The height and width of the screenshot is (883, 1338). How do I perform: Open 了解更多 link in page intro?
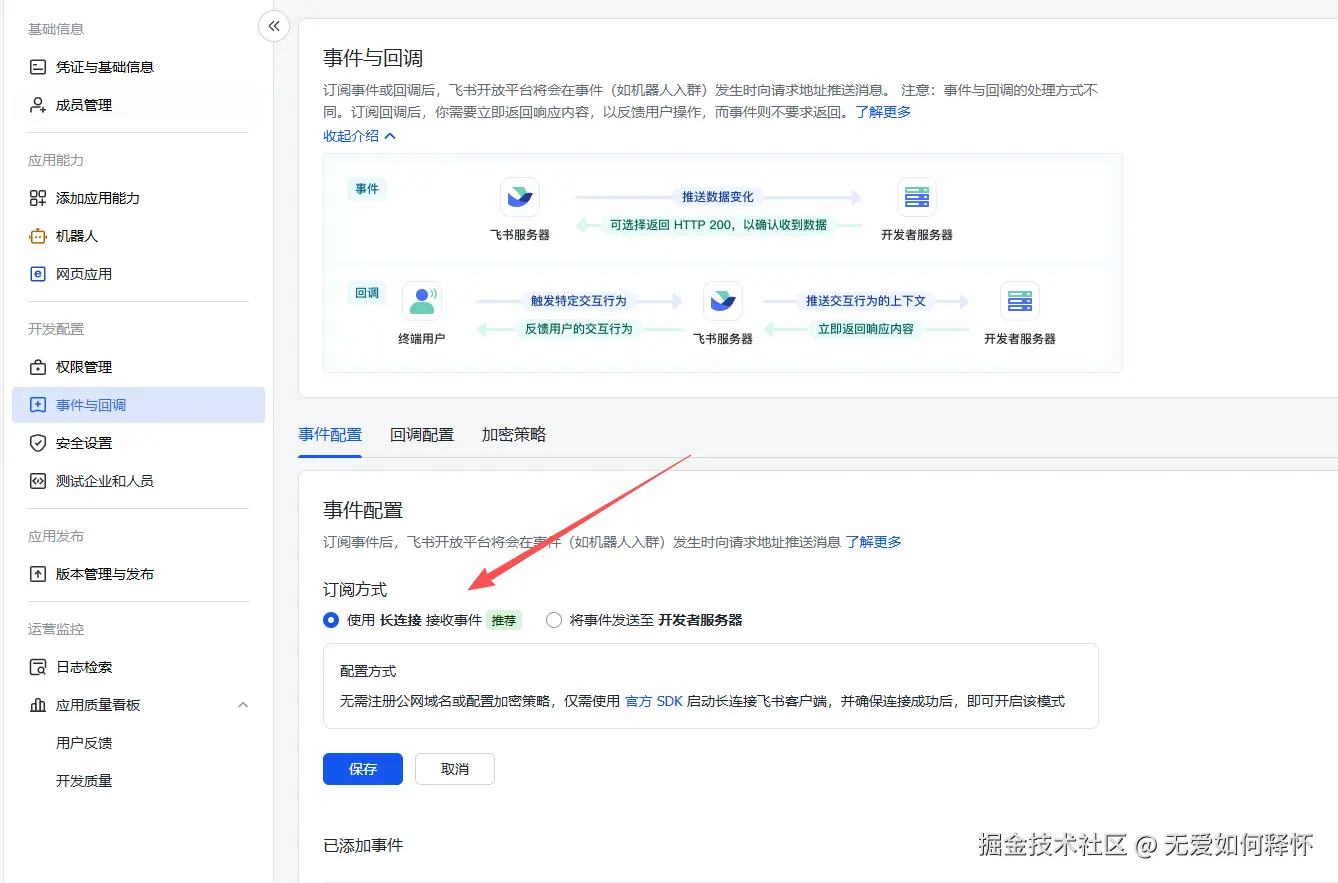pyautogui.click(x=883, y=112)
